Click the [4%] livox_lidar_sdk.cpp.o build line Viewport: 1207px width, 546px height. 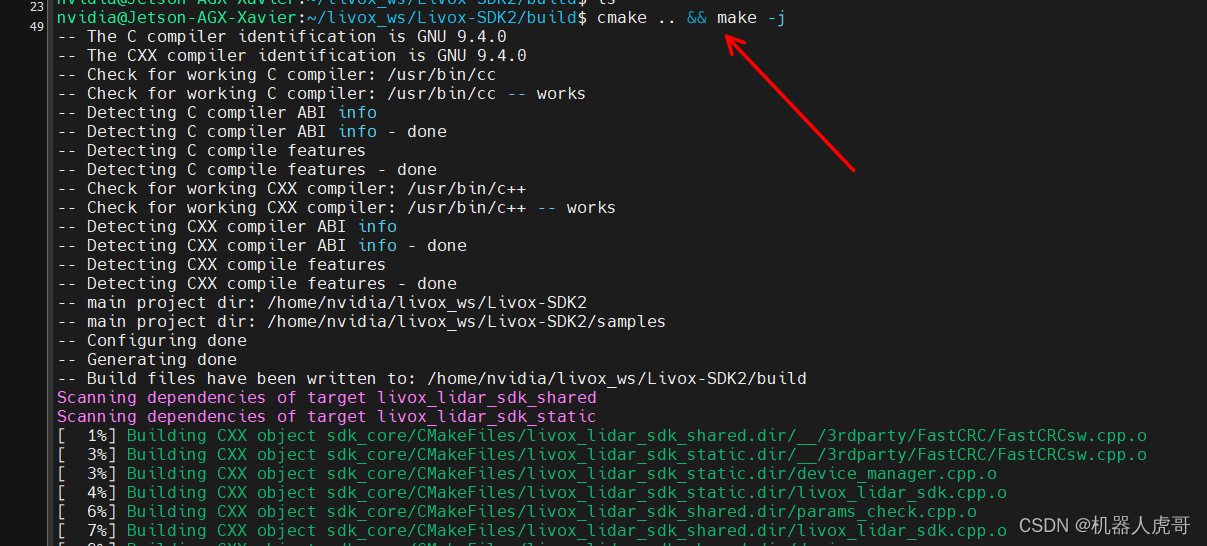point(532,493)
